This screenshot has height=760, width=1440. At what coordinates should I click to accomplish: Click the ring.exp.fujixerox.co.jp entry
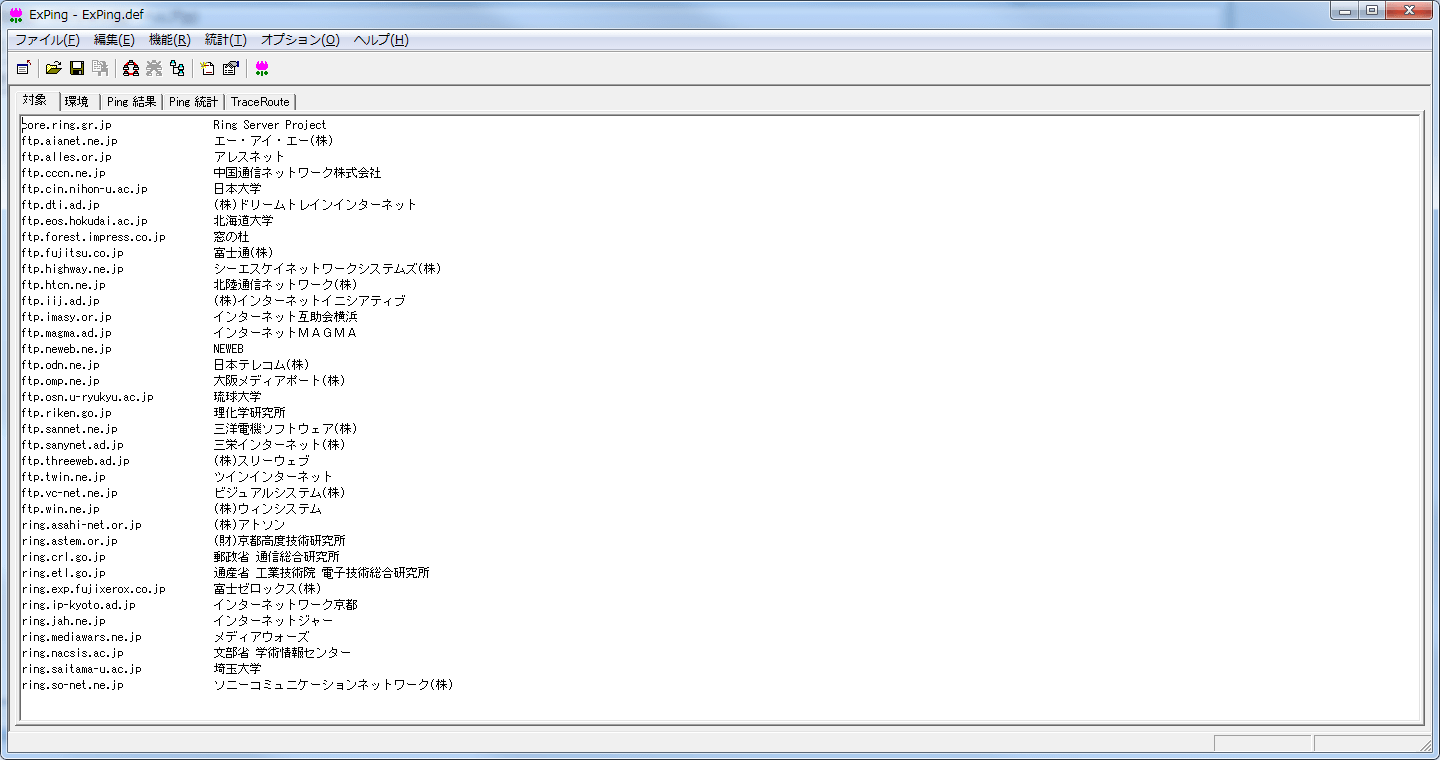coord(94,589)
